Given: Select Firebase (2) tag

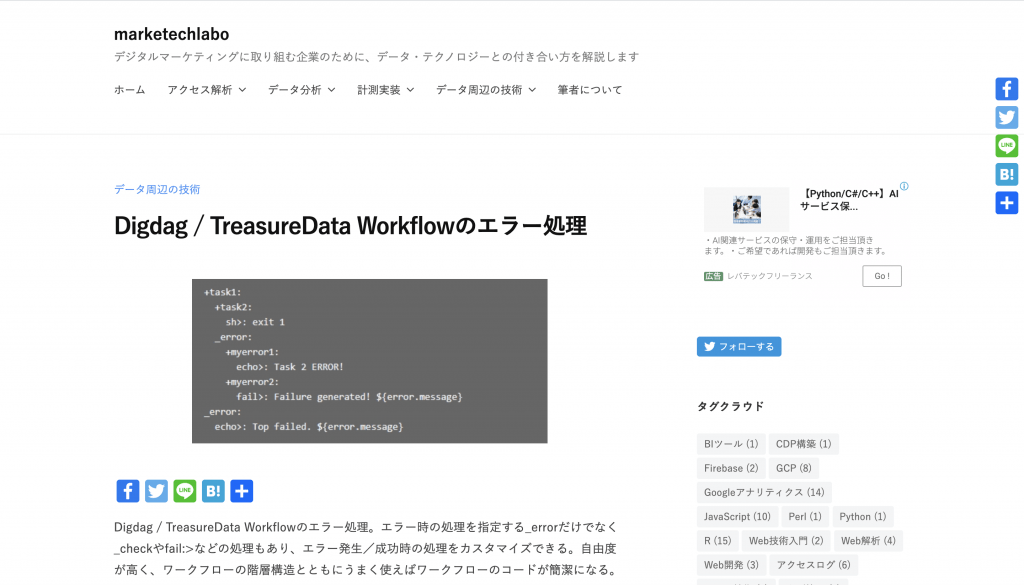Looking at the screenshot, I should click(731, 468).
